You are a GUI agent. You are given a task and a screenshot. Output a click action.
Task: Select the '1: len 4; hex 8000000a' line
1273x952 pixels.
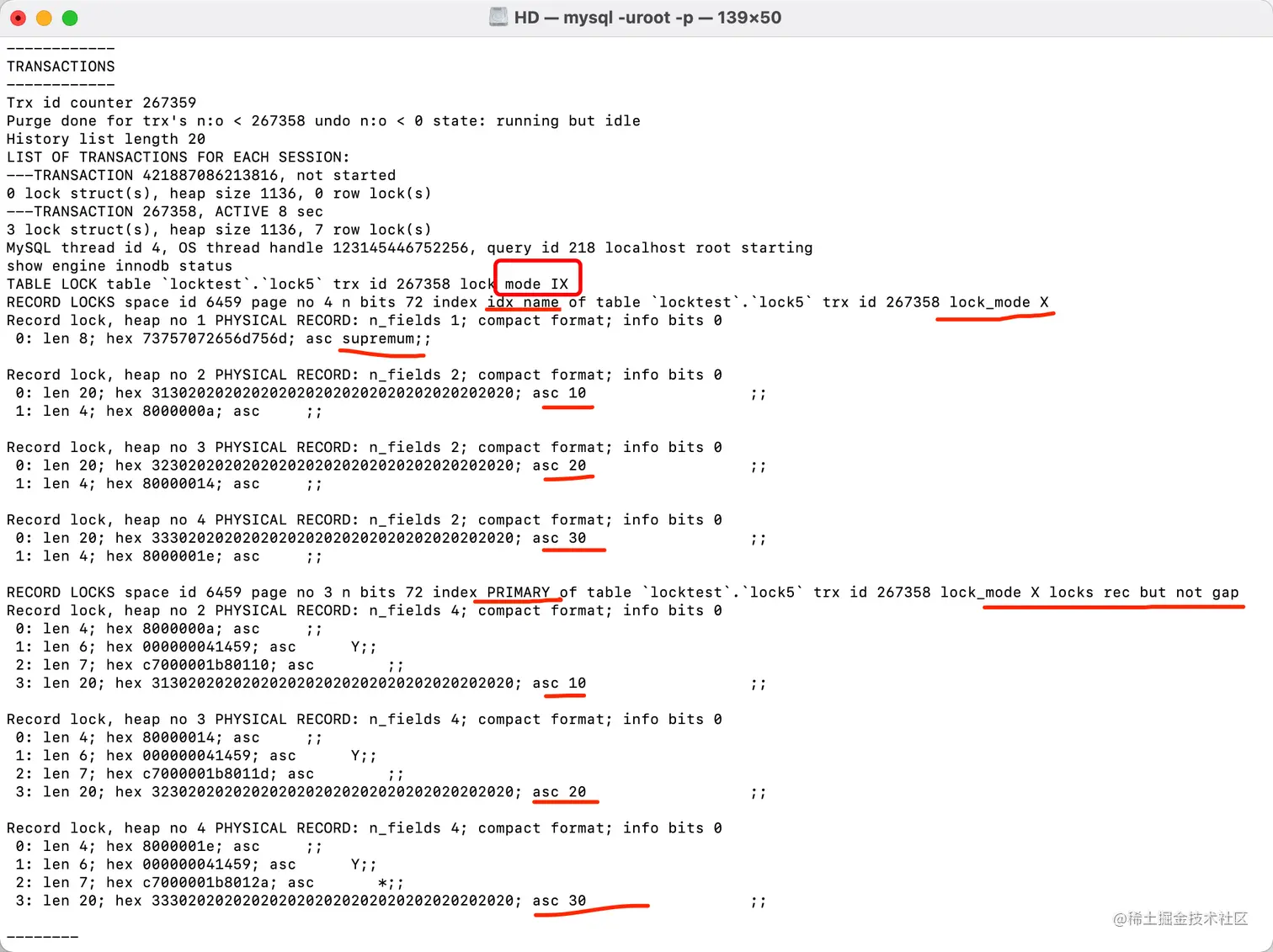[x=168, y=412]
